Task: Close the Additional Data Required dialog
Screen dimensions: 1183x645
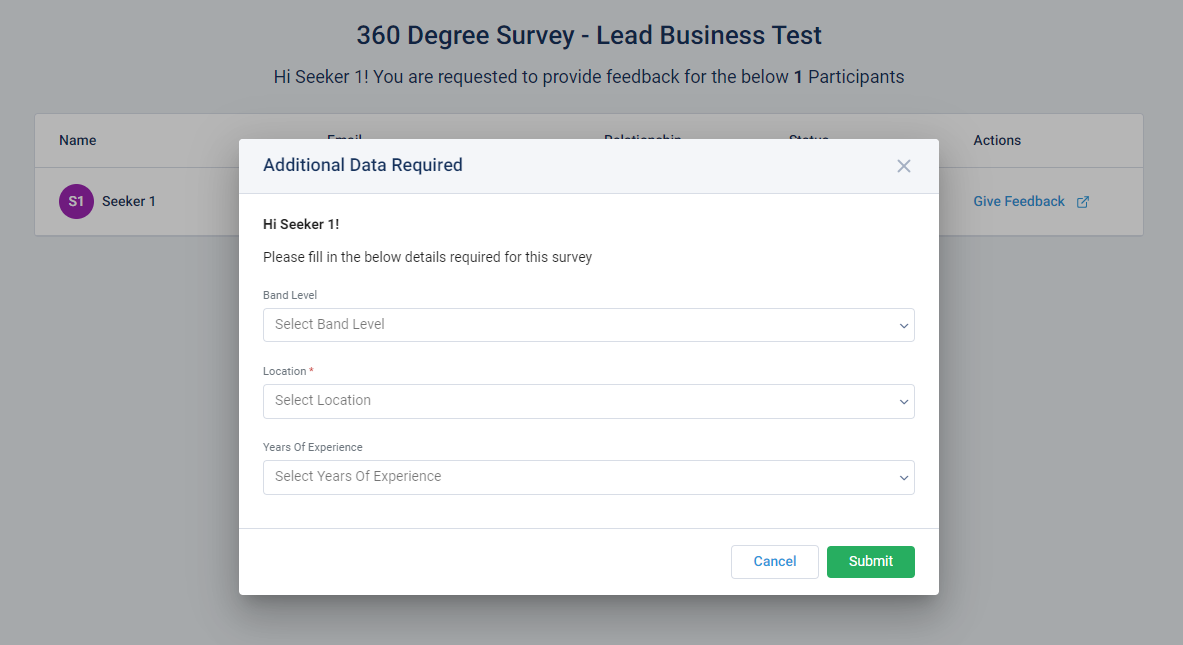Action: tap(903, 166)
